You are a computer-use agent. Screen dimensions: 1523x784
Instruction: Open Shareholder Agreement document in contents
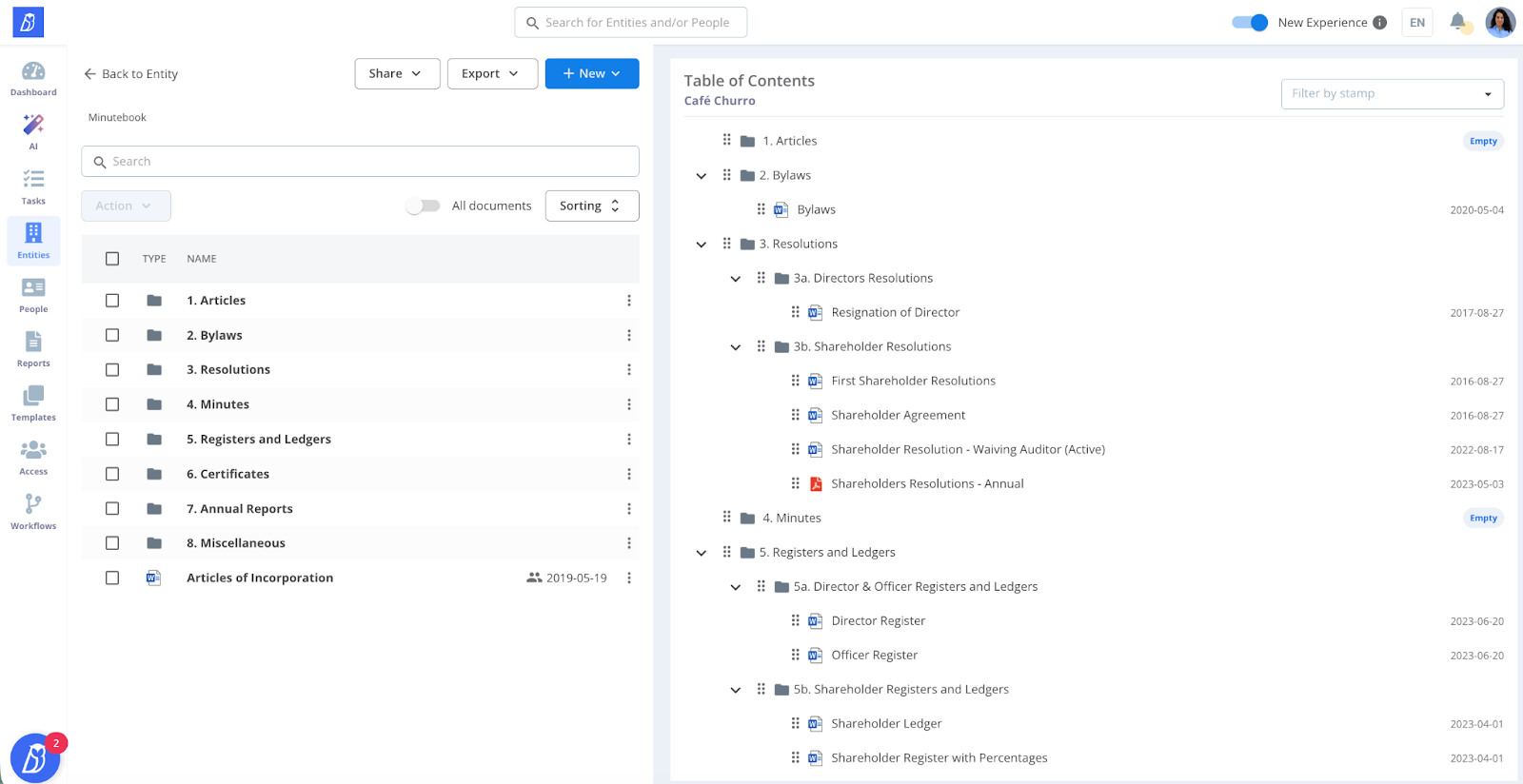point(898,415)
